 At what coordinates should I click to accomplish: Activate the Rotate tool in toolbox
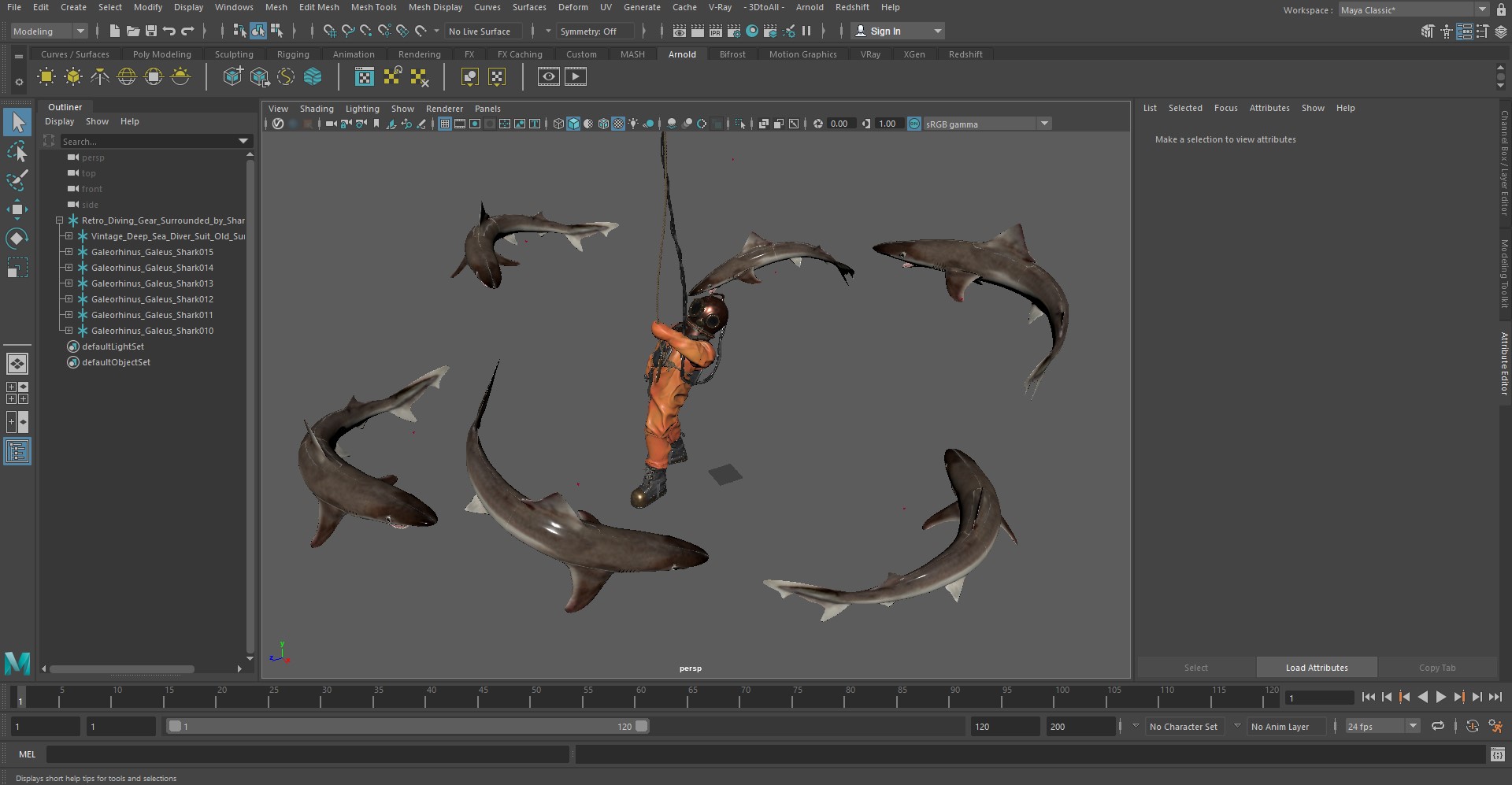click(x=17, y=238)
